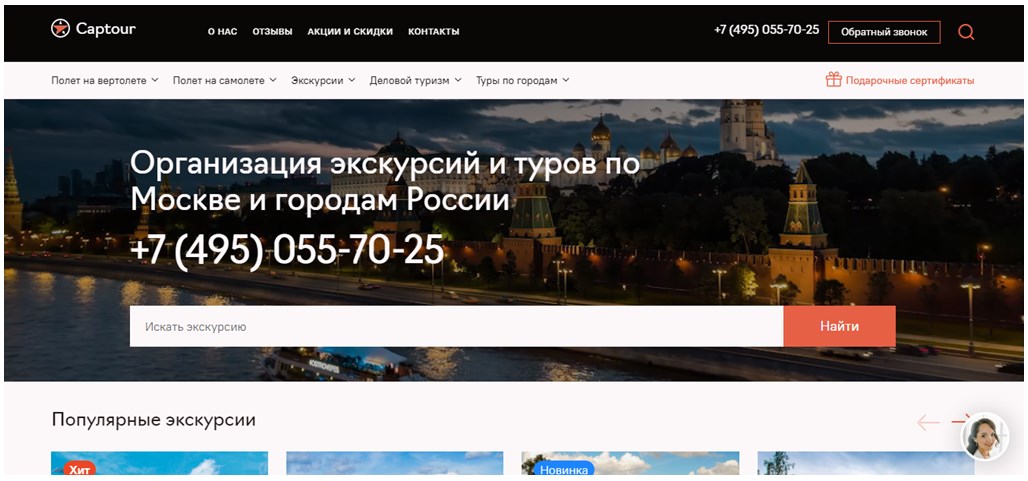Viewport: 1028px width, 481px height.
Task: Open the excursion card labeled Хит
Action: click(159, 463)
